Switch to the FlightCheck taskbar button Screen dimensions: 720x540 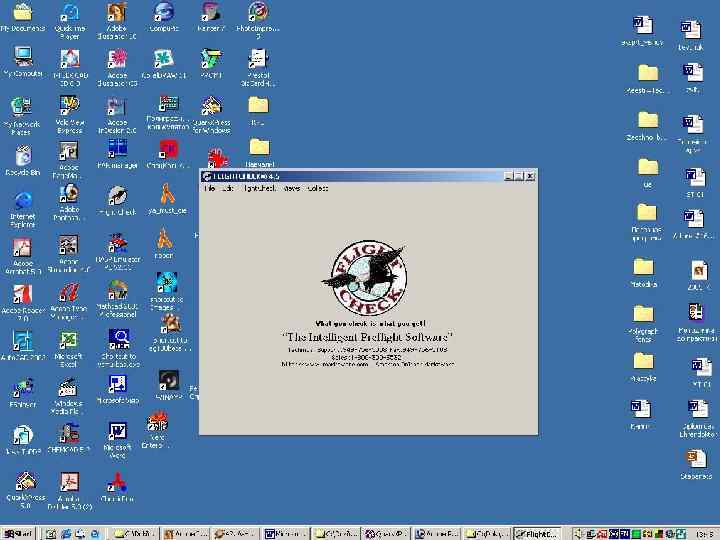tap(537, 534)
